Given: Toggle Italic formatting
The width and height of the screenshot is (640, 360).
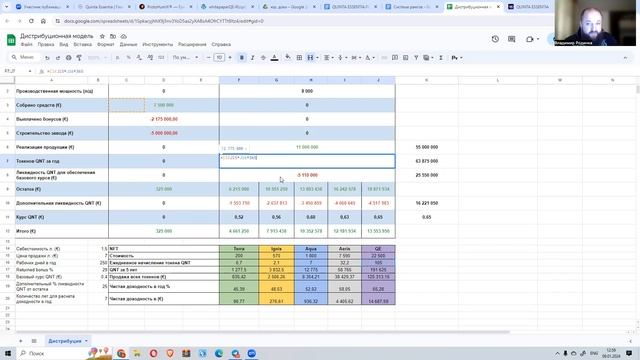Looking at the screenshot, I should (252, 58).
